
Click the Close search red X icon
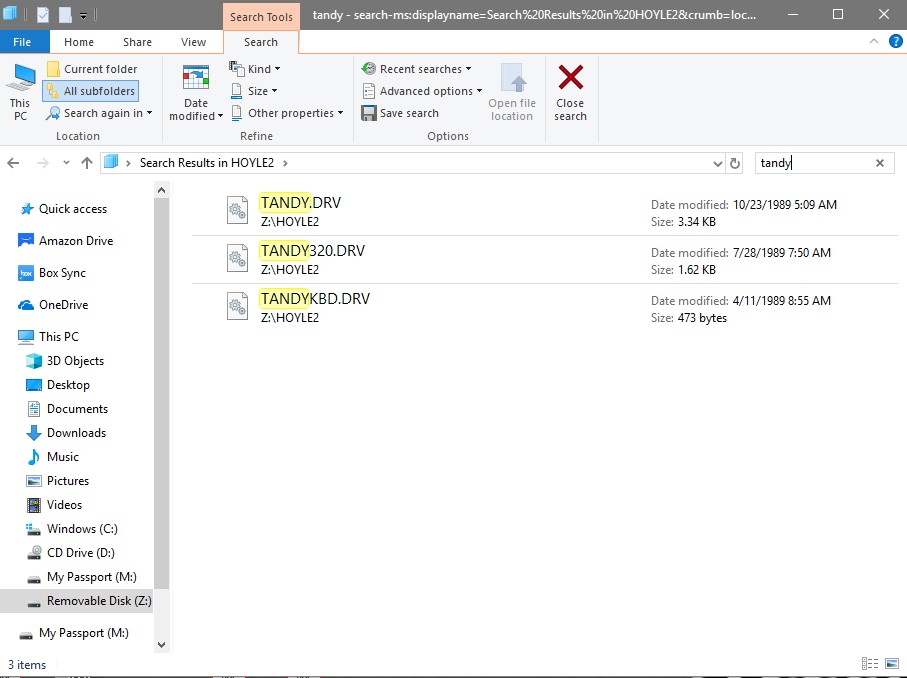570,78
